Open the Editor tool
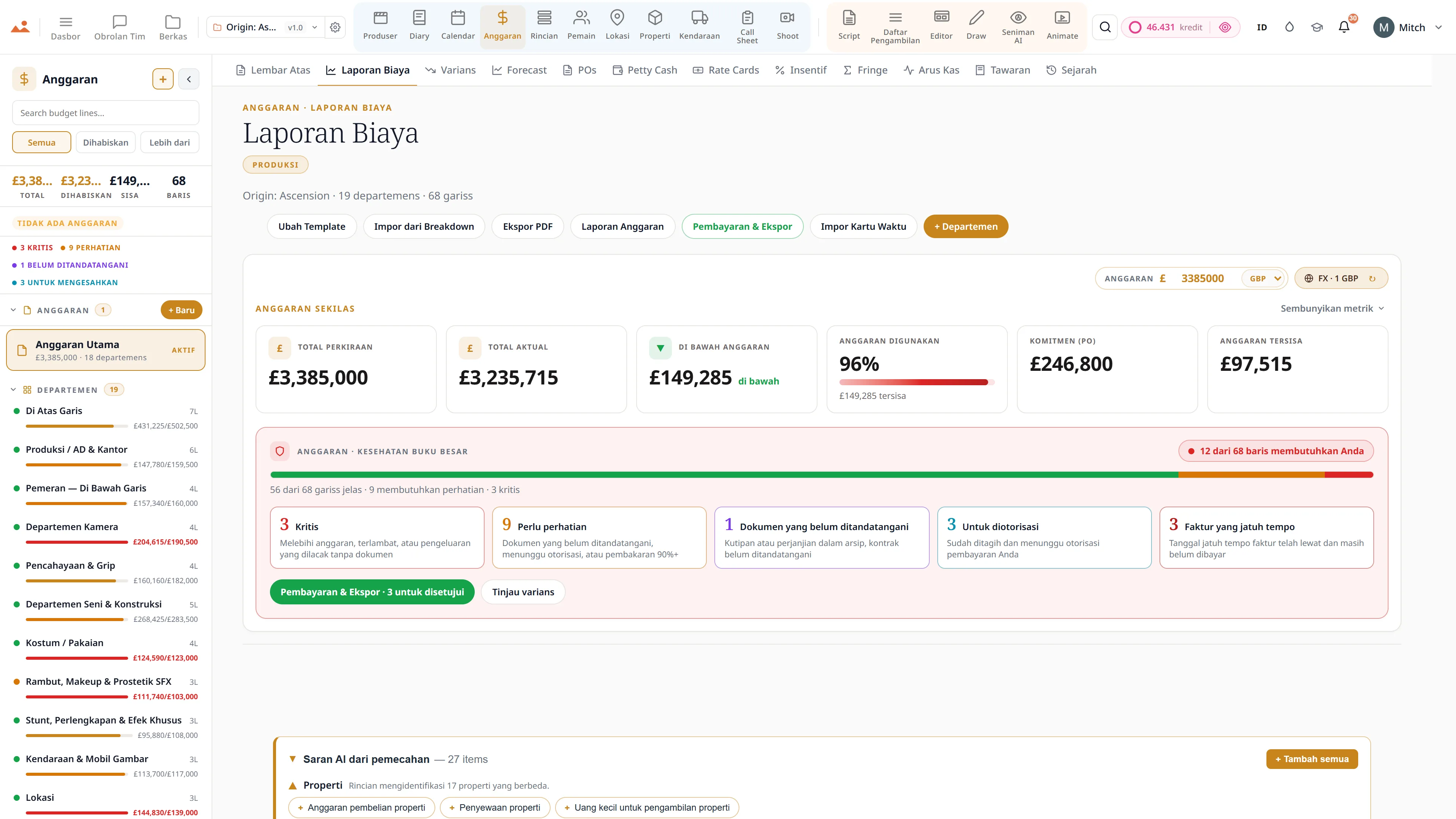Image resolution: width=1456 pixels, height=819 pixels. pos(941,26)
